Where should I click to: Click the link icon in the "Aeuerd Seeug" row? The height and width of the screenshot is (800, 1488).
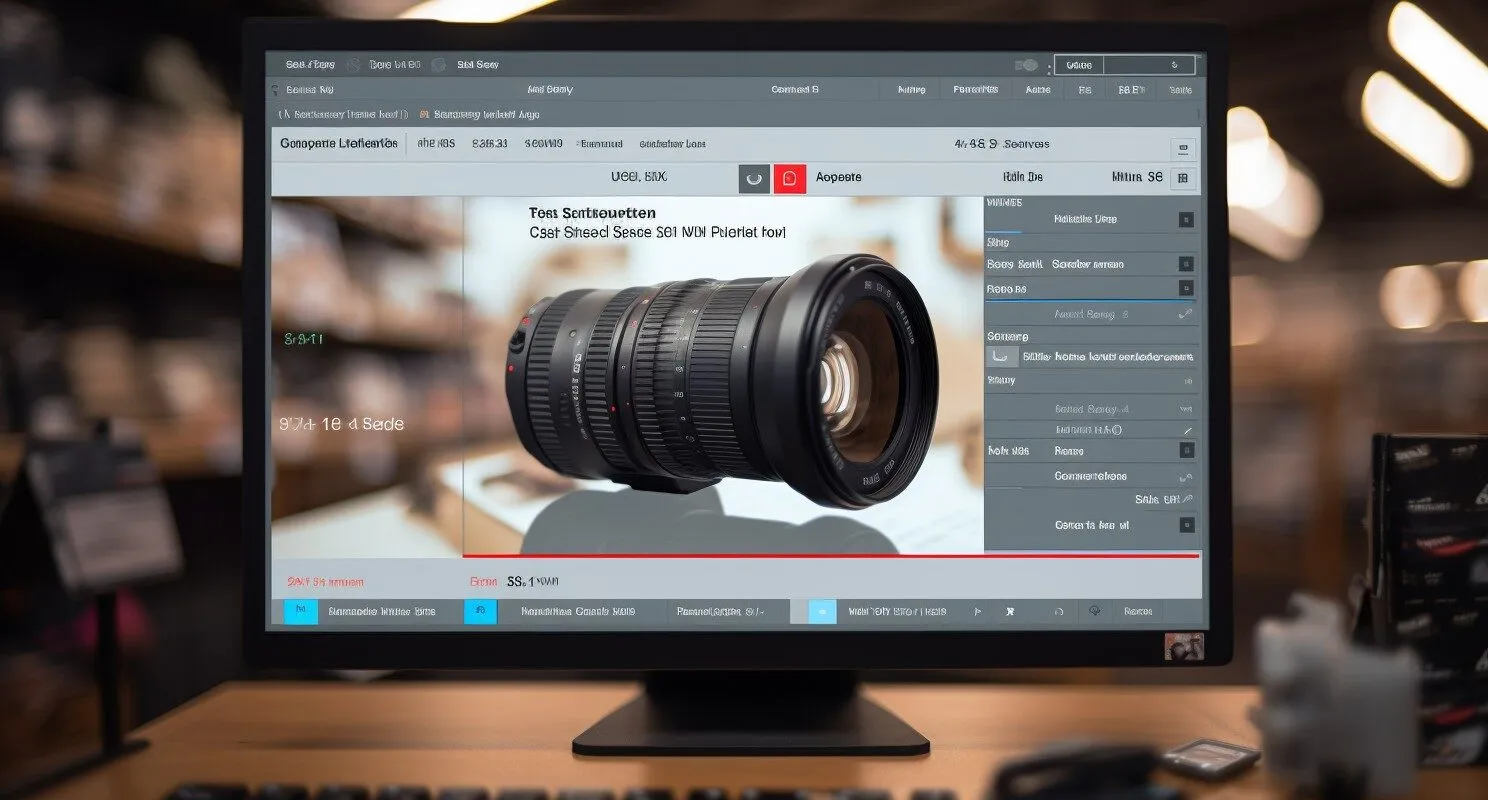pos(1186,314)
